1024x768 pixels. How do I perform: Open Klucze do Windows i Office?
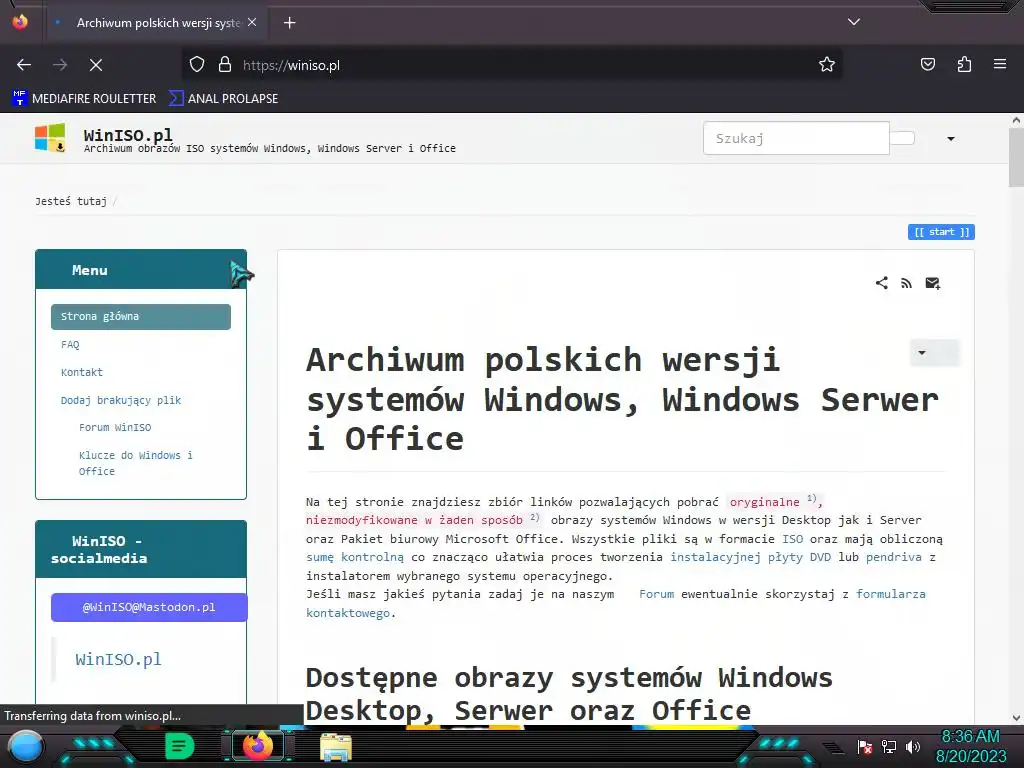136,463
